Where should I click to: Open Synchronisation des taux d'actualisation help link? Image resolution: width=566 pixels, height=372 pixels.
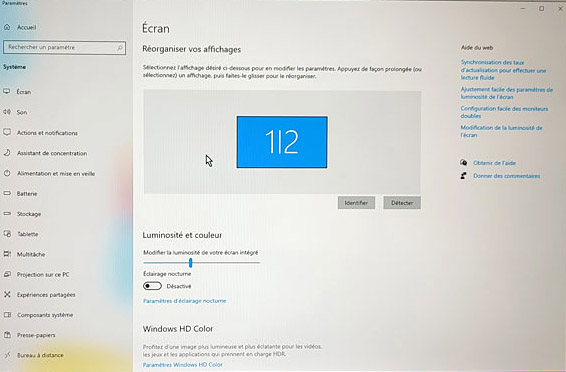tap(503, 70)
